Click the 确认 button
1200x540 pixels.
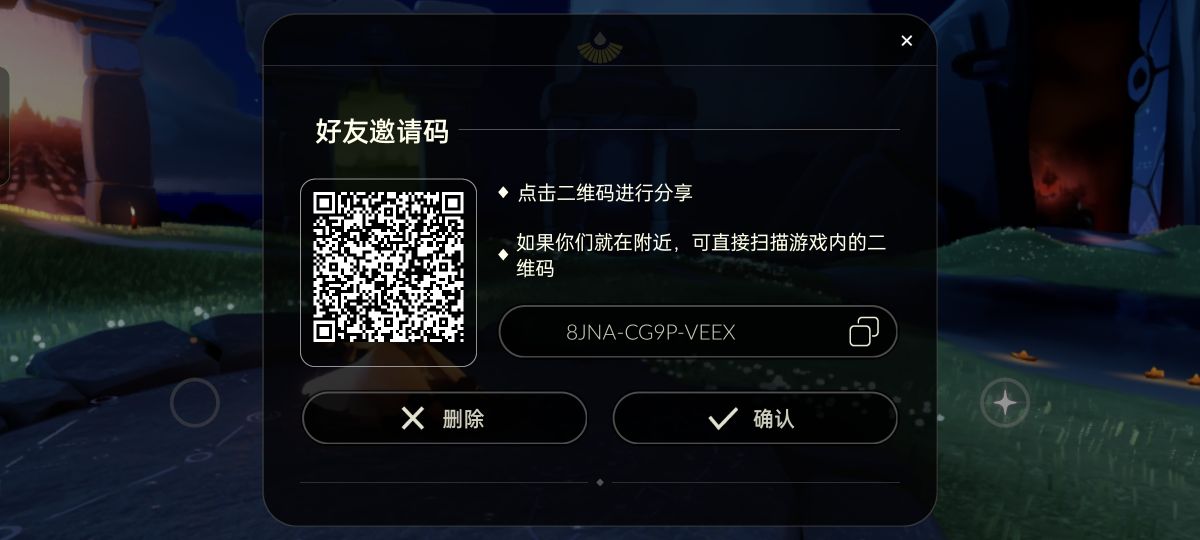(755, 418)
